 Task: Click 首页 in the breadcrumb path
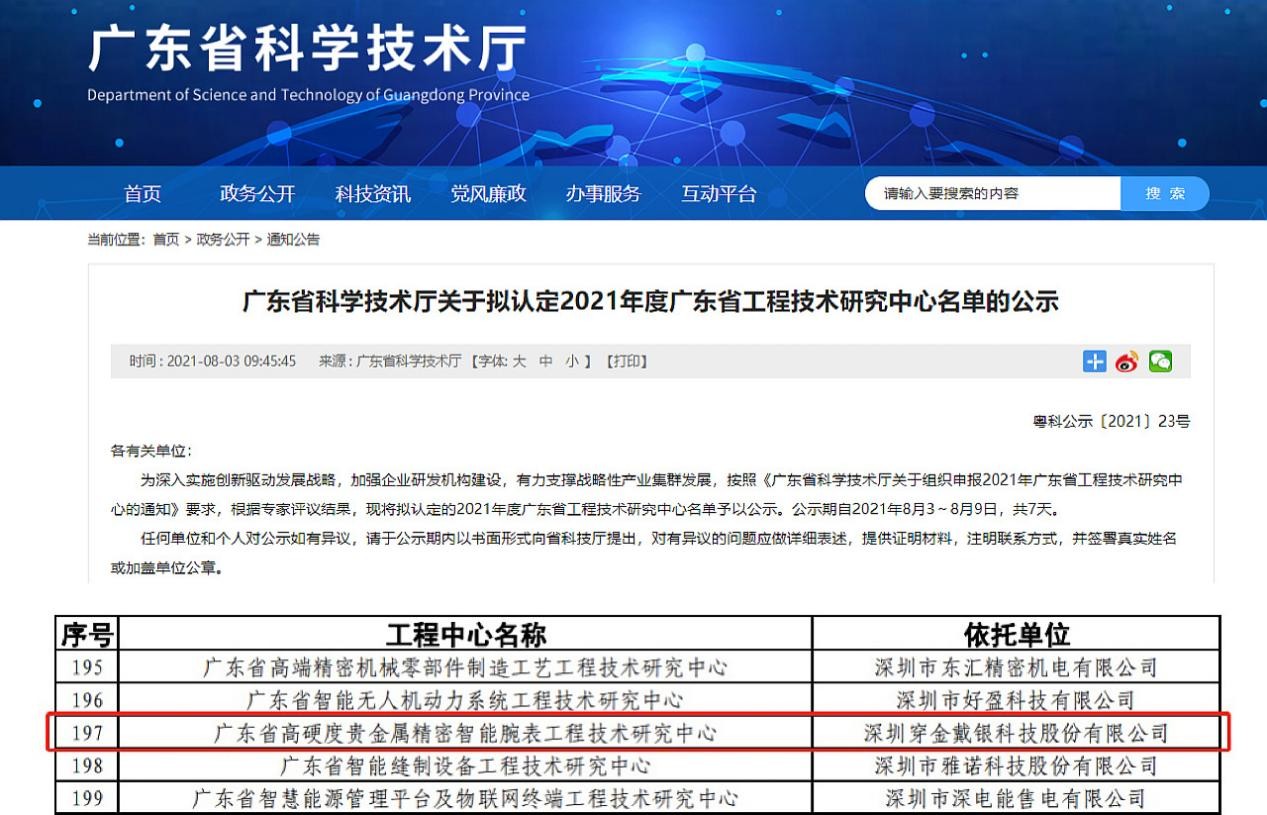point(166,239)
